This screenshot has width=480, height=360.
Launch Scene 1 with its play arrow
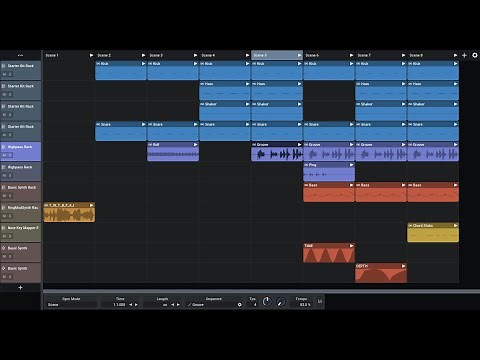(91, 55)
